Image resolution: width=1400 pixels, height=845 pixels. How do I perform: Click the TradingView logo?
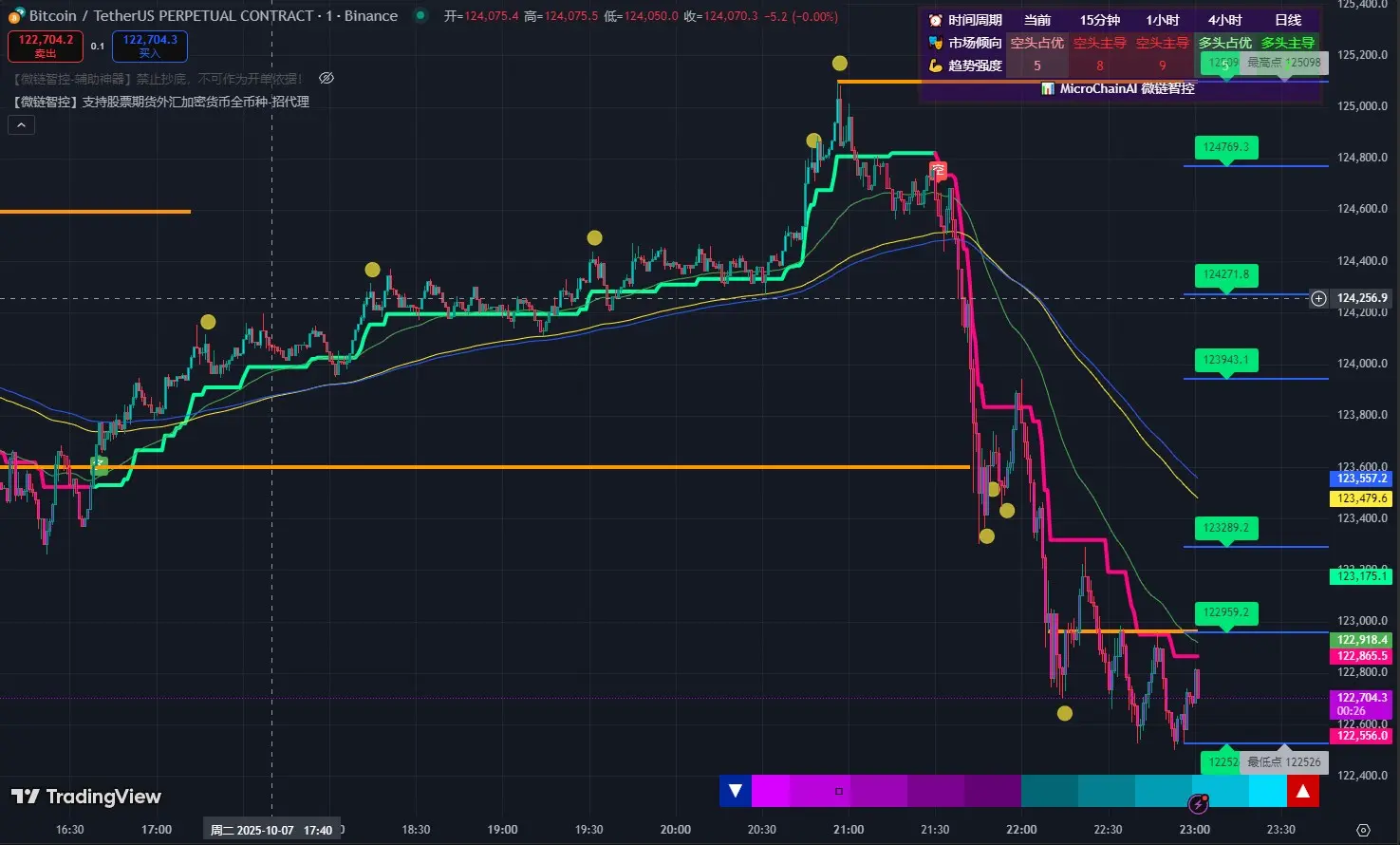(x=86, y=797)
